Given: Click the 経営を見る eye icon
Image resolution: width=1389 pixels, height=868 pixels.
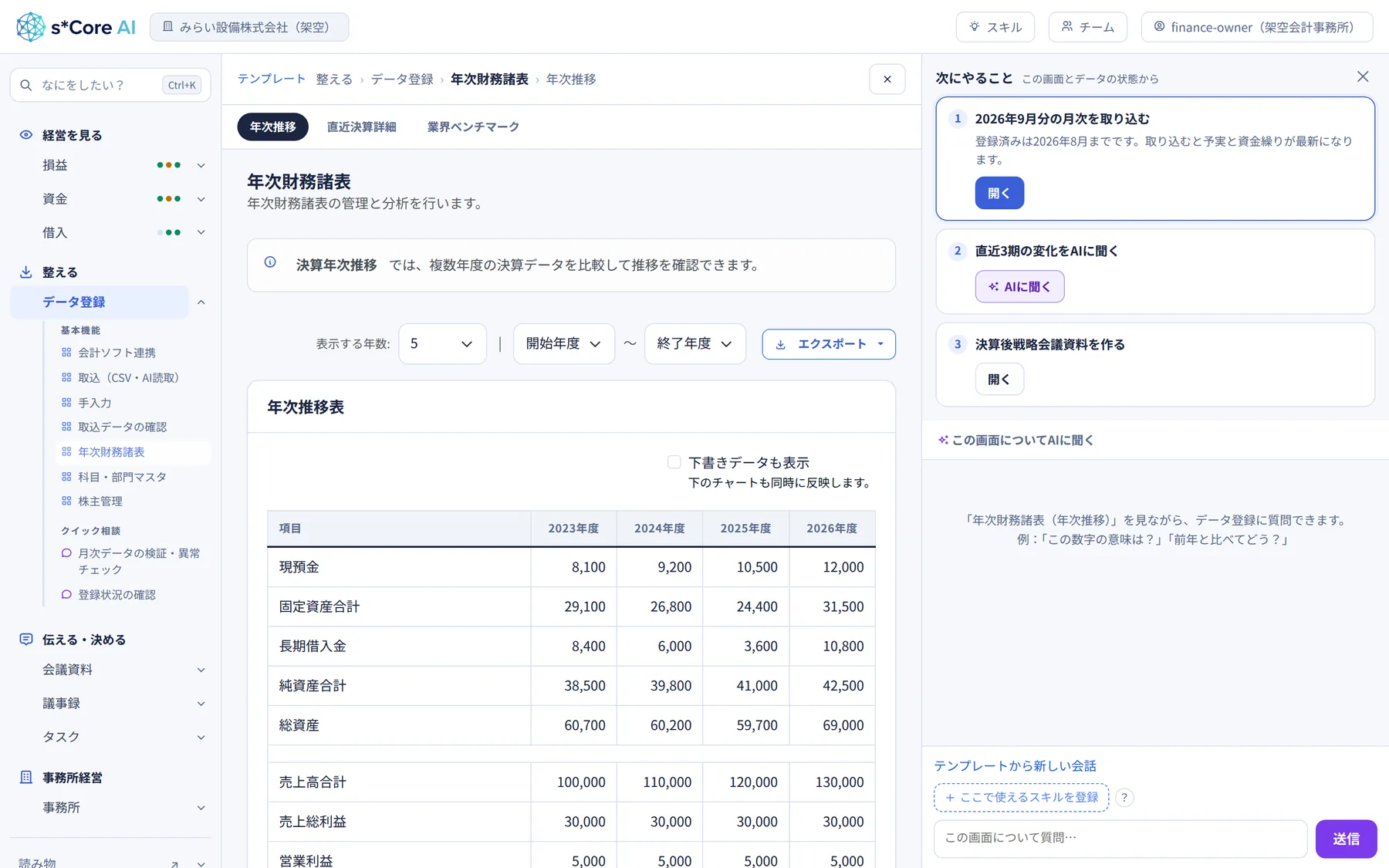Looking at the screenshot, I should pos(26,135).
